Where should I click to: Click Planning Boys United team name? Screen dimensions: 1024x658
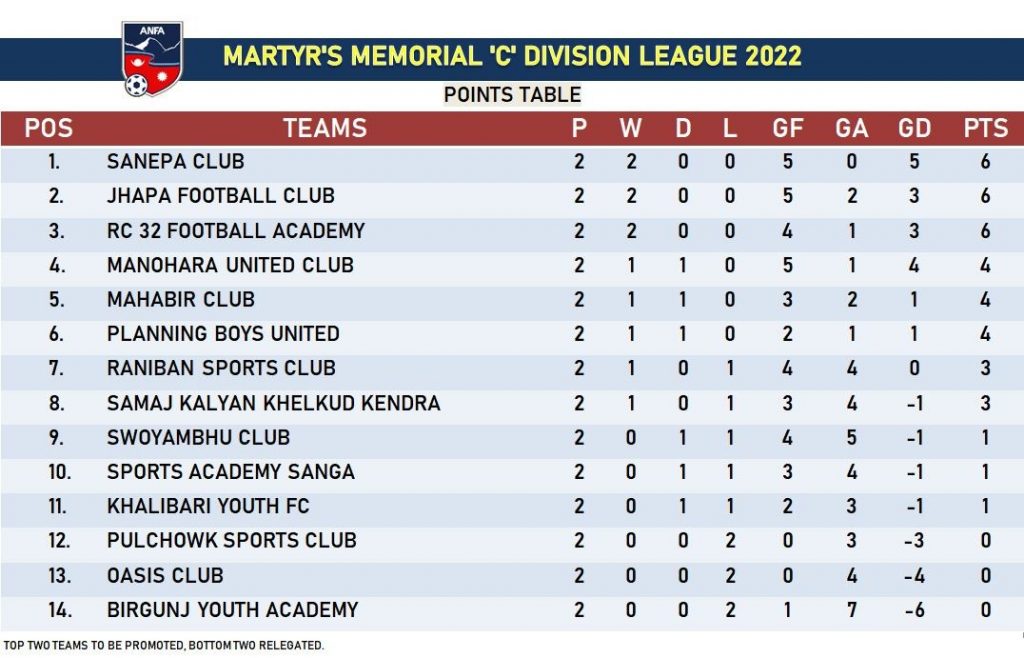click(x=223, y=334)
